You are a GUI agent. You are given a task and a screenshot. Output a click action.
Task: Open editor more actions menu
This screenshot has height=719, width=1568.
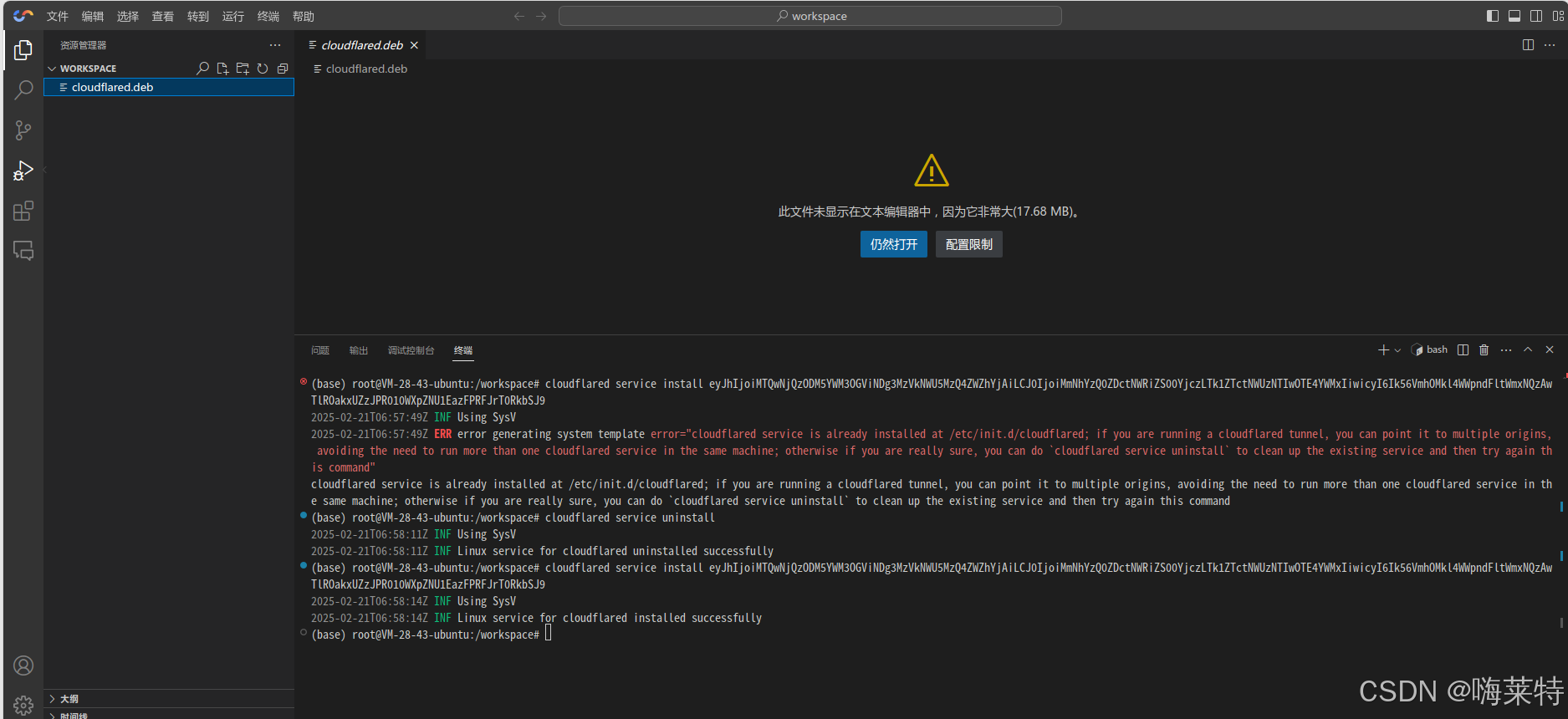pos(1550,45)
